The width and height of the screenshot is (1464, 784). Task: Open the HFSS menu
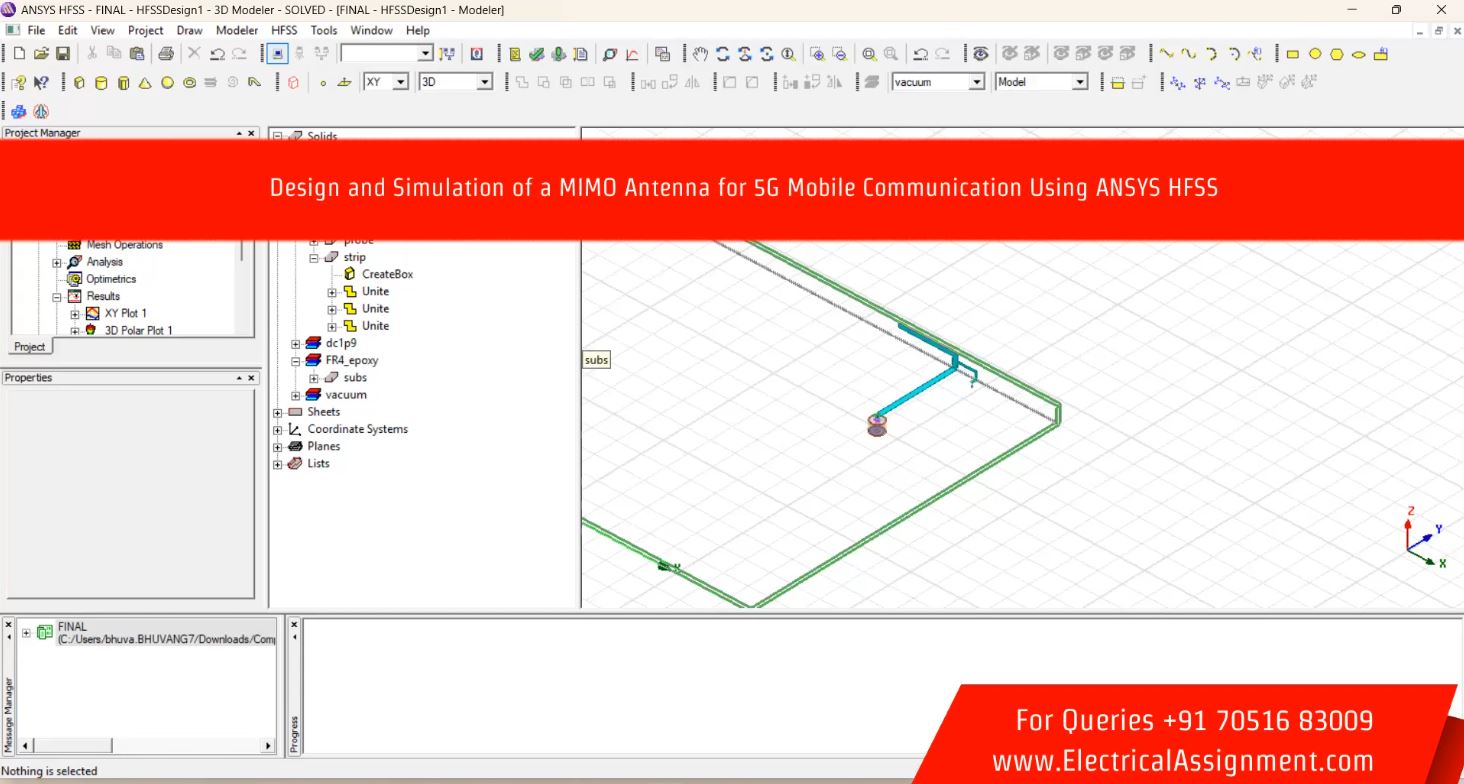pyautogui.click(x=284, y=30)
